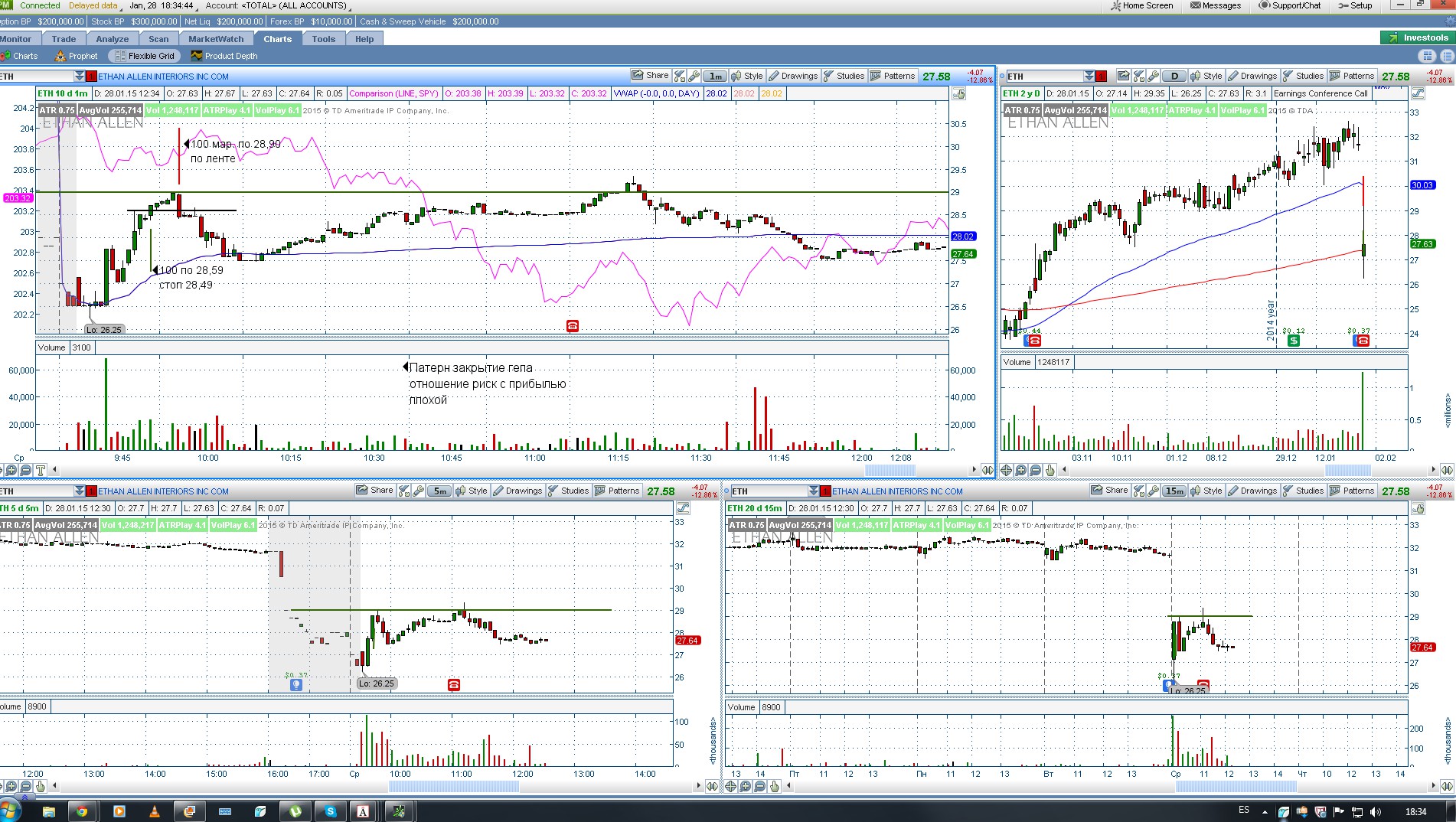Click the red 1 indicator in 1m chart
The width and height of the screenshot is (1456, 822).
(x=92, y=76)
